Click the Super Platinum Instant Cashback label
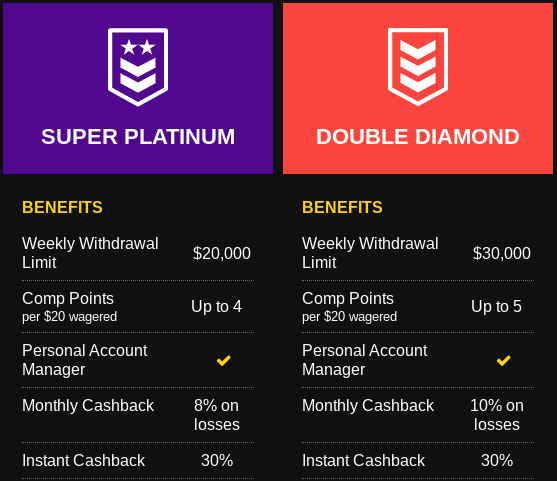The width and height of the screenshot is (557, 481). pyautogui.click(x=83, y=460)
